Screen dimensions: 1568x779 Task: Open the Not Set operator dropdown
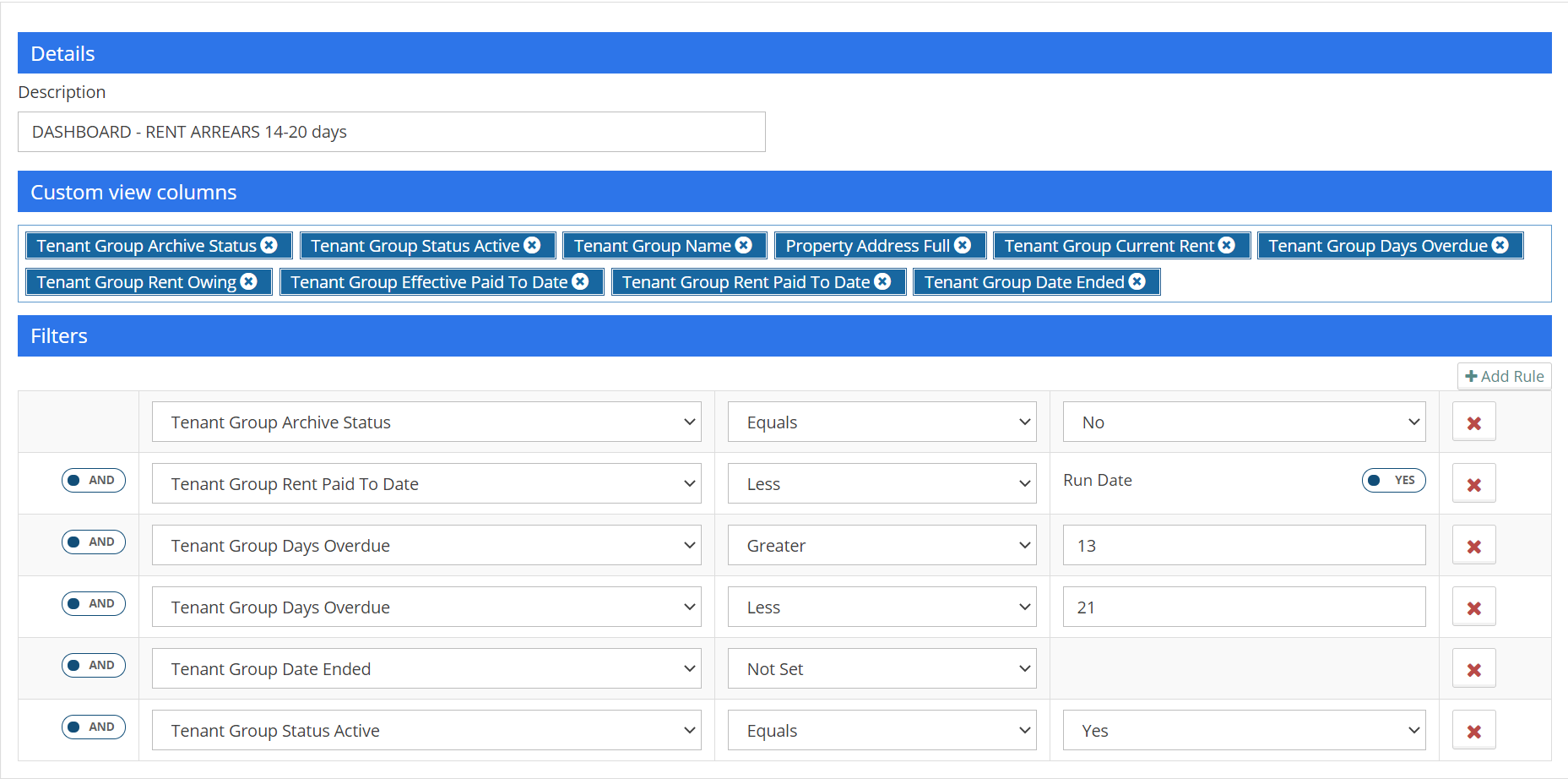tap(882, 668)
